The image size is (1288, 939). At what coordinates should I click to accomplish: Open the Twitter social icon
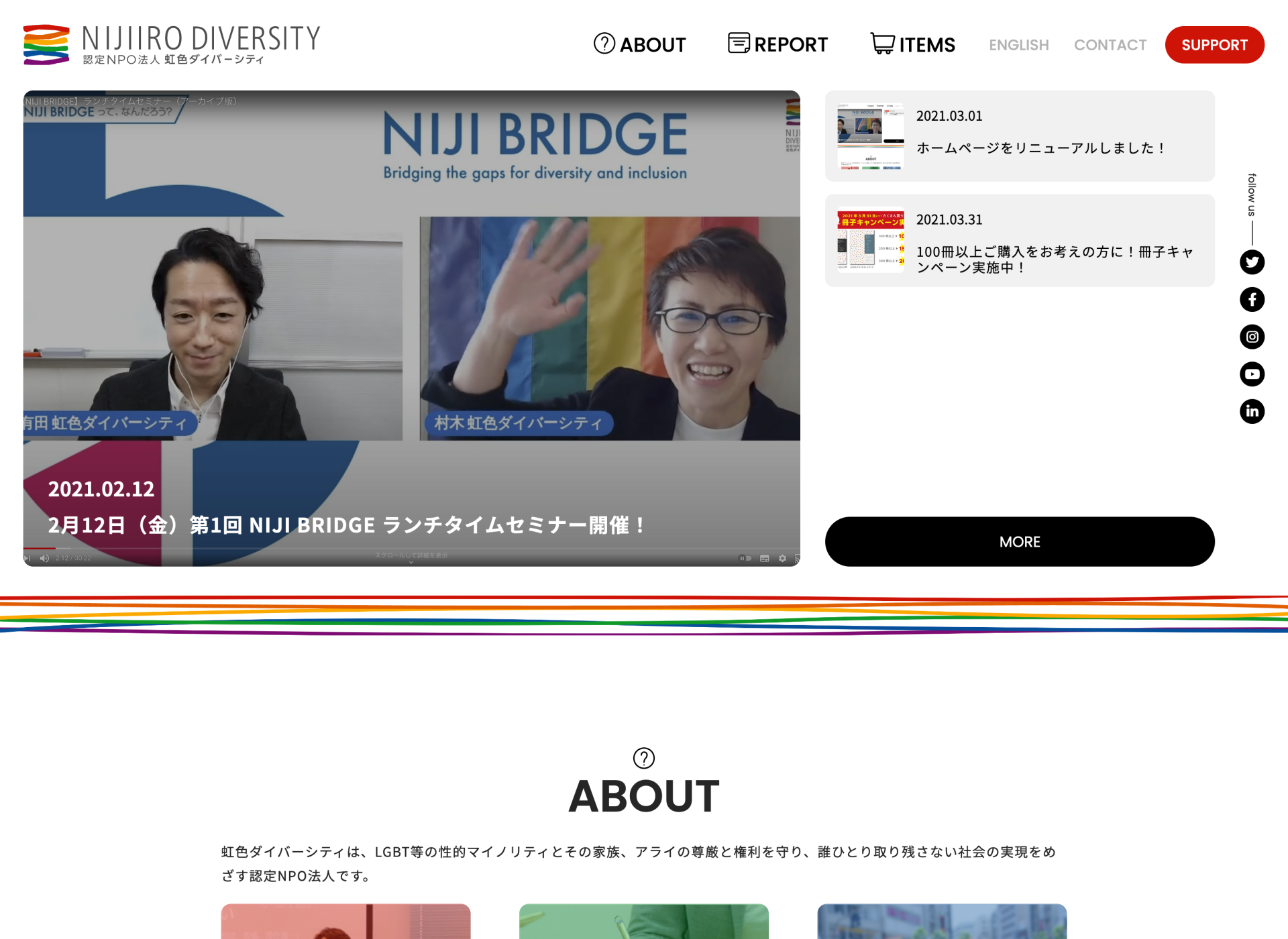pos(1252,262)
